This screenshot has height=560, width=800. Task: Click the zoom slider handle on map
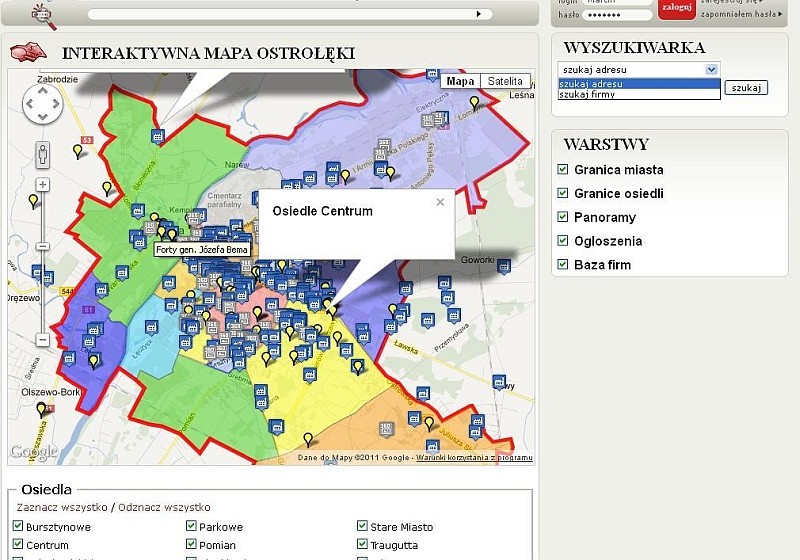pos(43,246)
